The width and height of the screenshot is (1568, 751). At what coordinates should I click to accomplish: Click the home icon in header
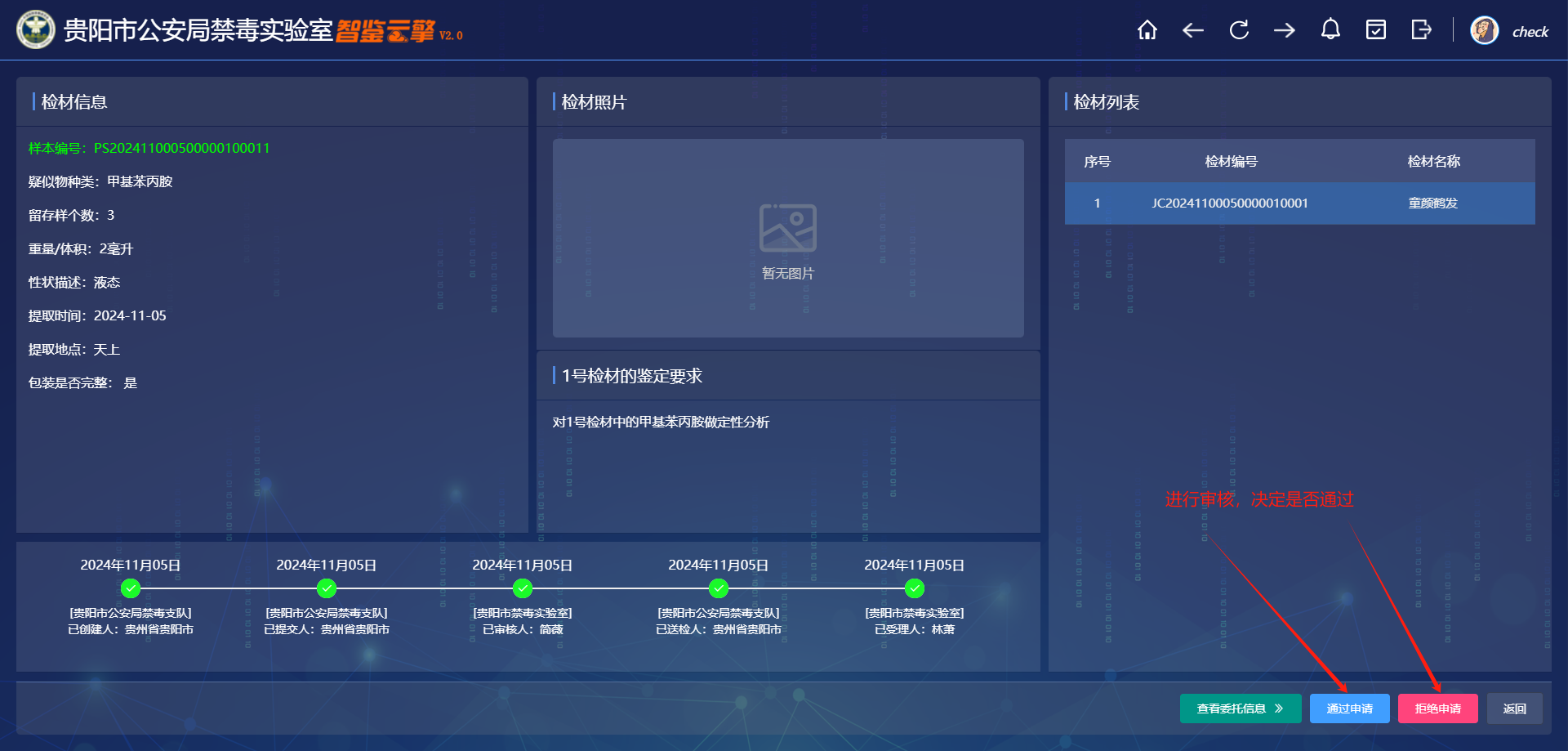[1147, 30]
